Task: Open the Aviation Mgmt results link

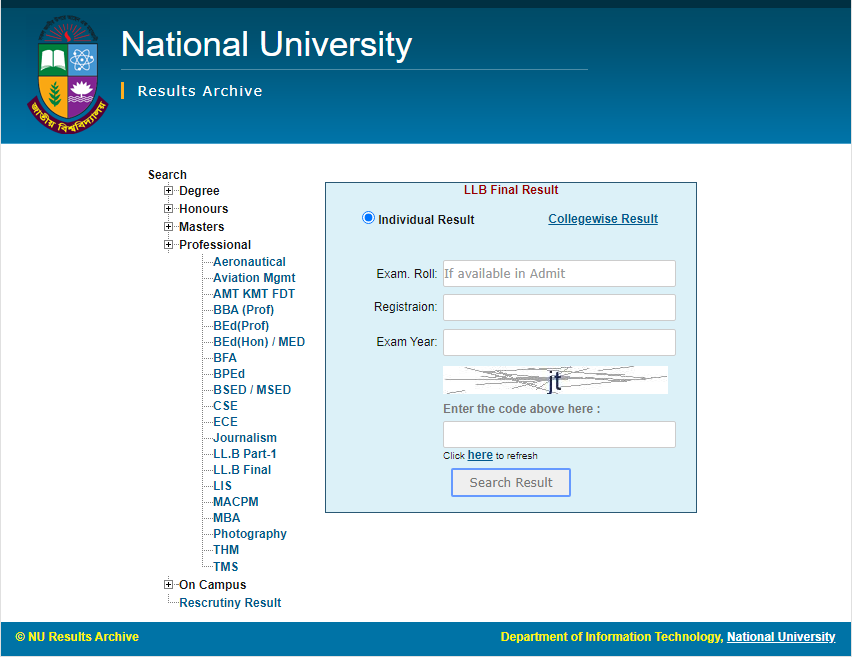Action: (254, 278)
